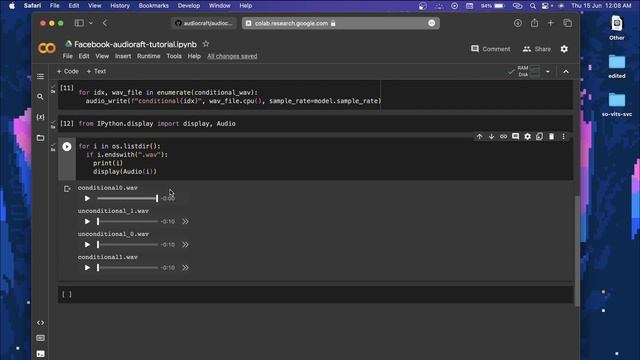This screenshot has height=360, width=640.
Task: Add a comment to the cell
Action: [x=516, y=137]
